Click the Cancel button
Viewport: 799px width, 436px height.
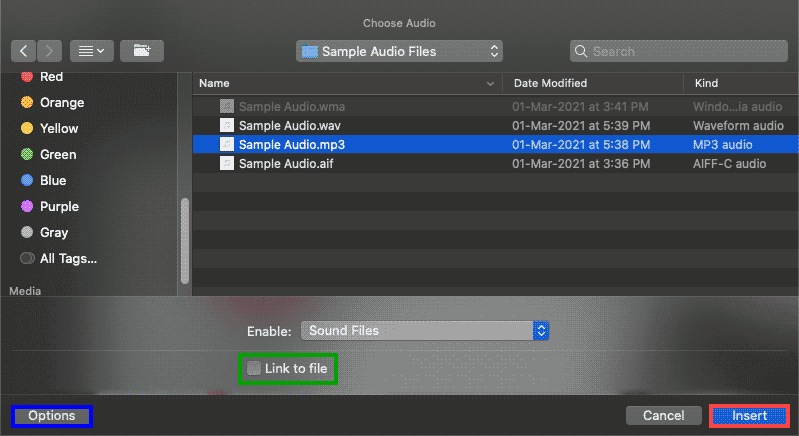663,415
